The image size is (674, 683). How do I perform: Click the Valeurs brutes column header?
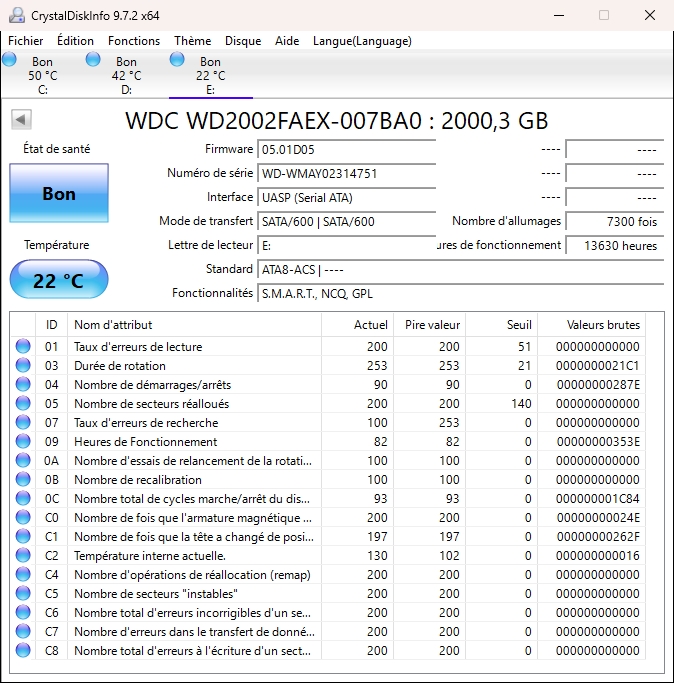[x=602, y=325]
